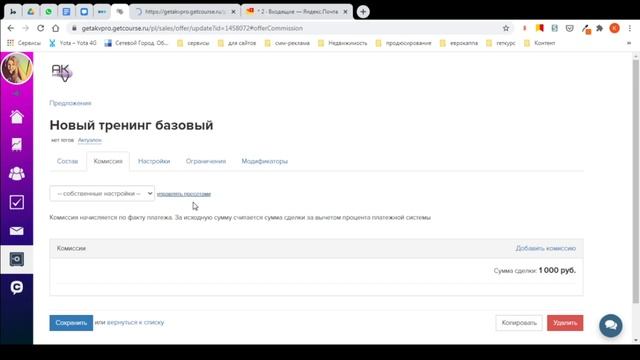Switch to the Модификаторы tab
The height and width of the screenshot is (360, 640).
tap(264, 161)
